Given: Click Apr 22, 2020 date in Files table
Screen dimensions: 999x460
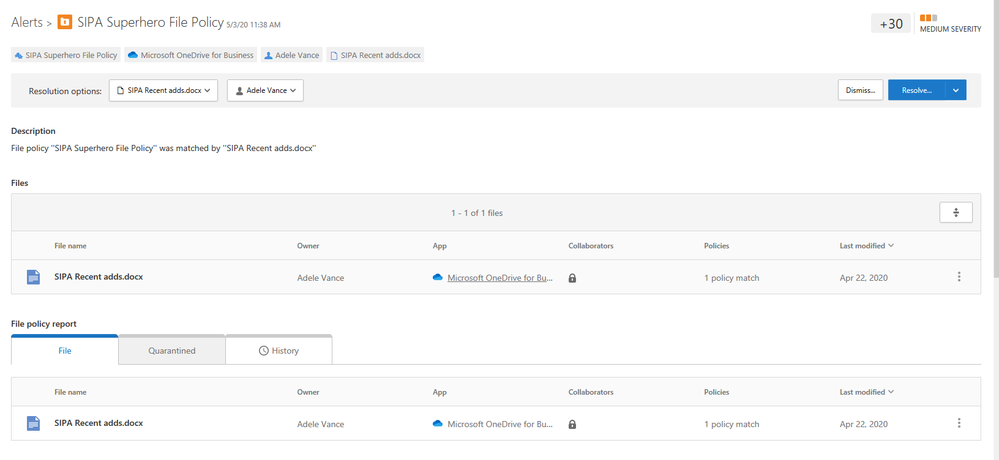Looking at the screenshot, I should tap(863, 278).
